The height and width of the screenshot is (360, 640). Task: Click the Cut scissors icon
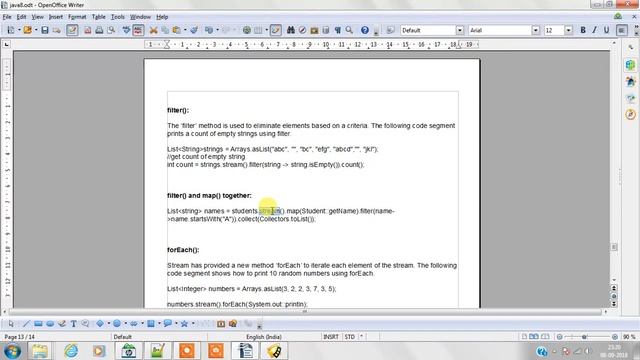pos(153,30)
